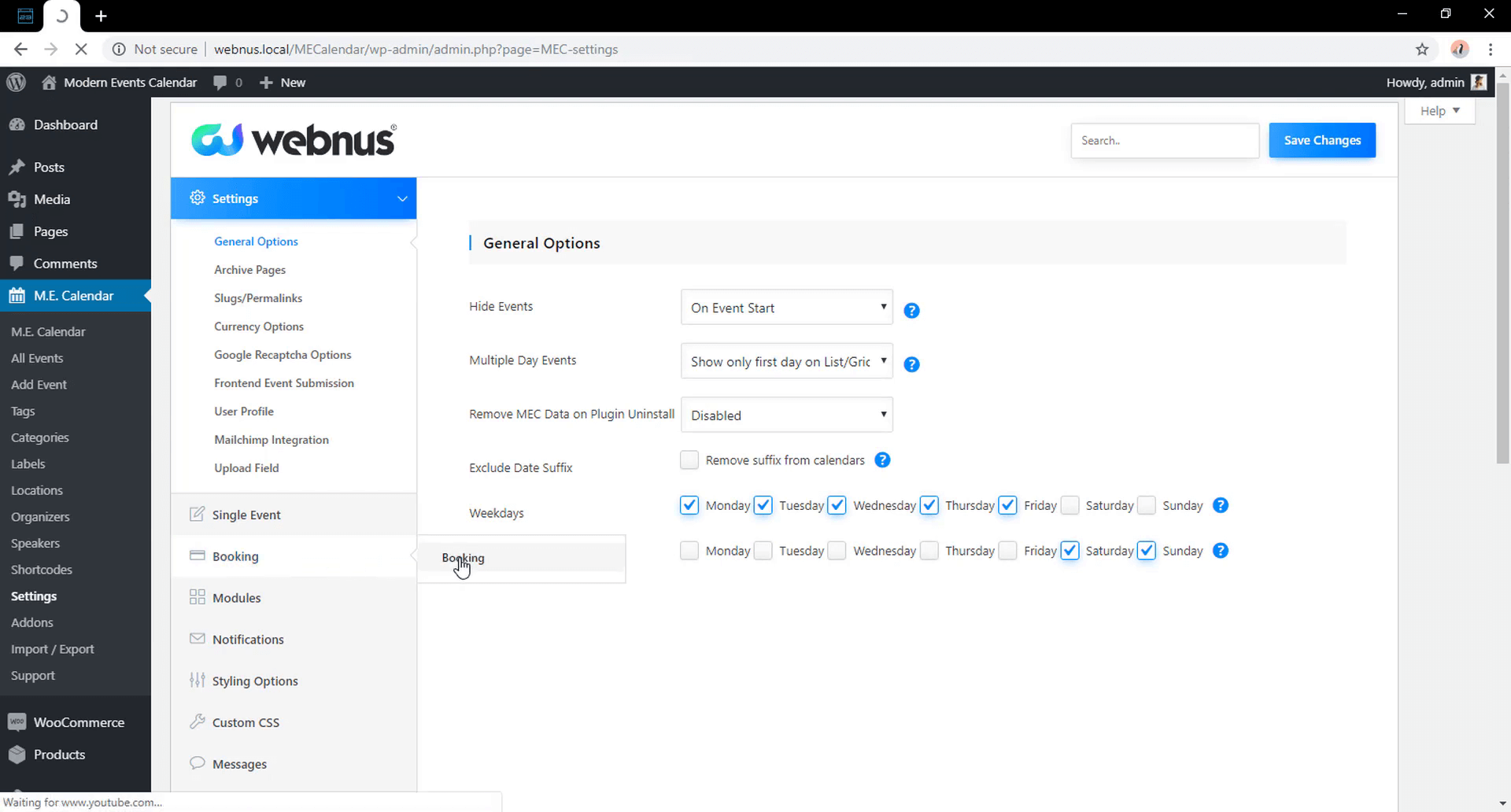Click help icon beside Remove suffix from calendars
The width and height of the screenshot is (1511, 812).
tap(882, 460)
